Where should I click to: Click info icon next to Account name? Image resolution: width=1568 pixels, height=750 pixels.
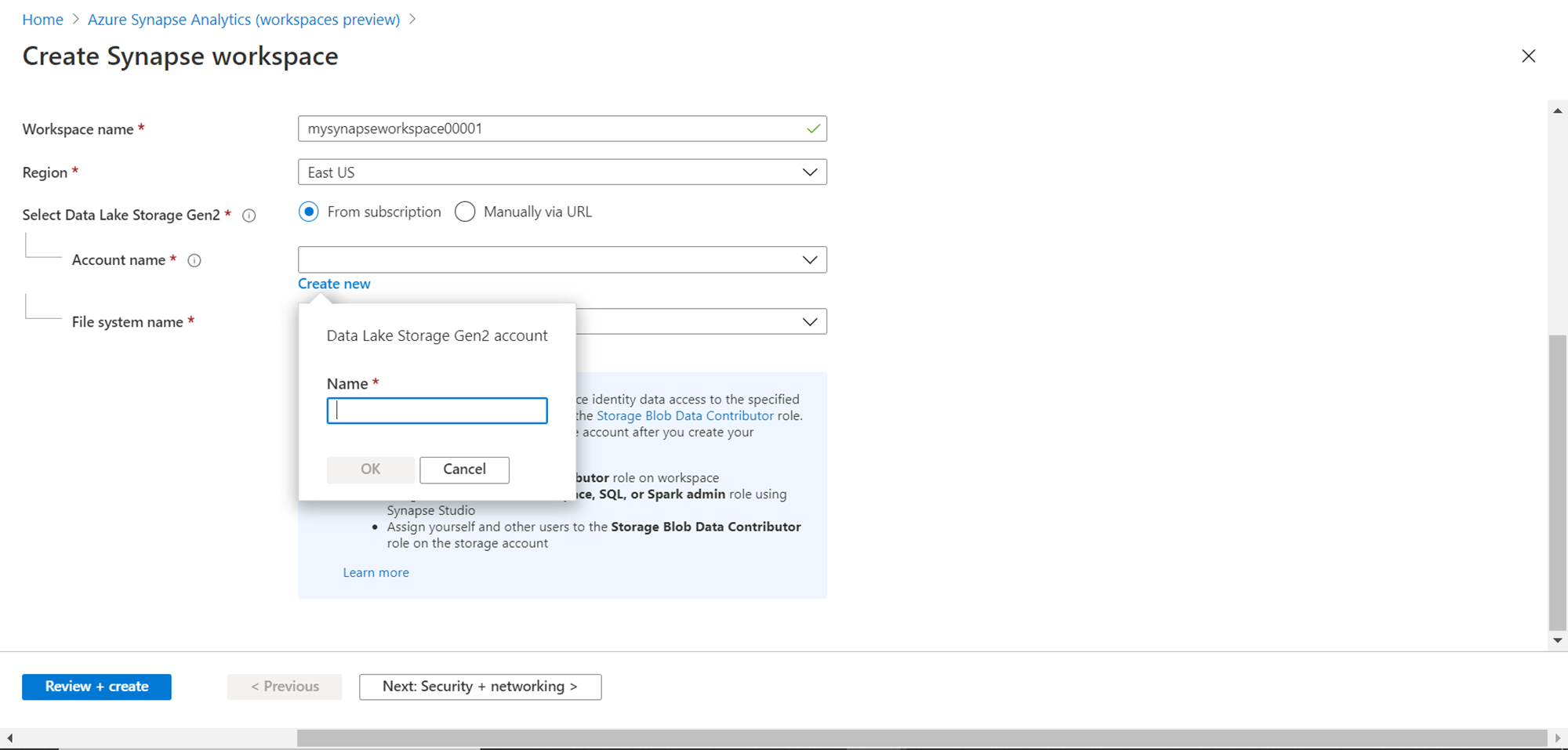point(194,260)
